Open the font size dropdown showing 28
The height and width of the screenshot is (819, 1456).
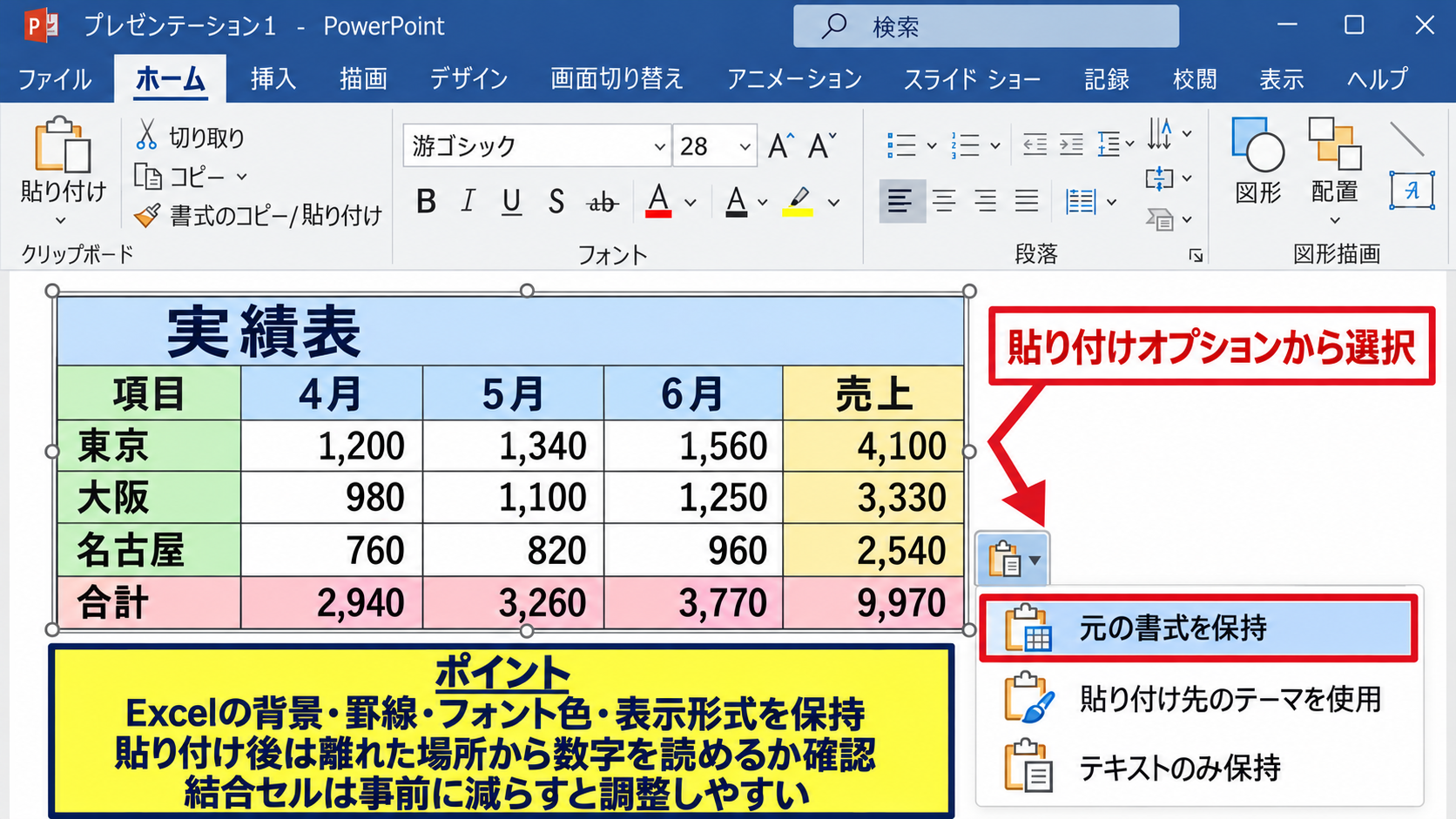coord(745,146)
